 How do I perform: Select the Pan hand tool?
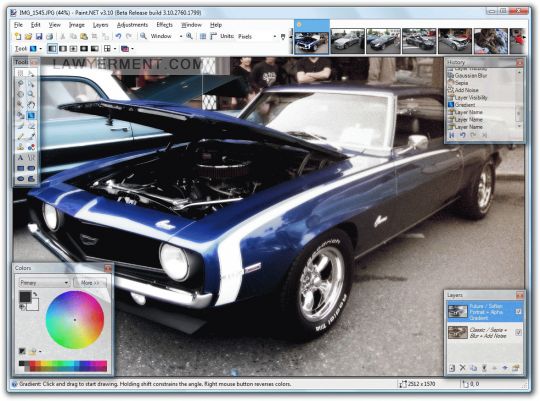(x=31, y=105)
